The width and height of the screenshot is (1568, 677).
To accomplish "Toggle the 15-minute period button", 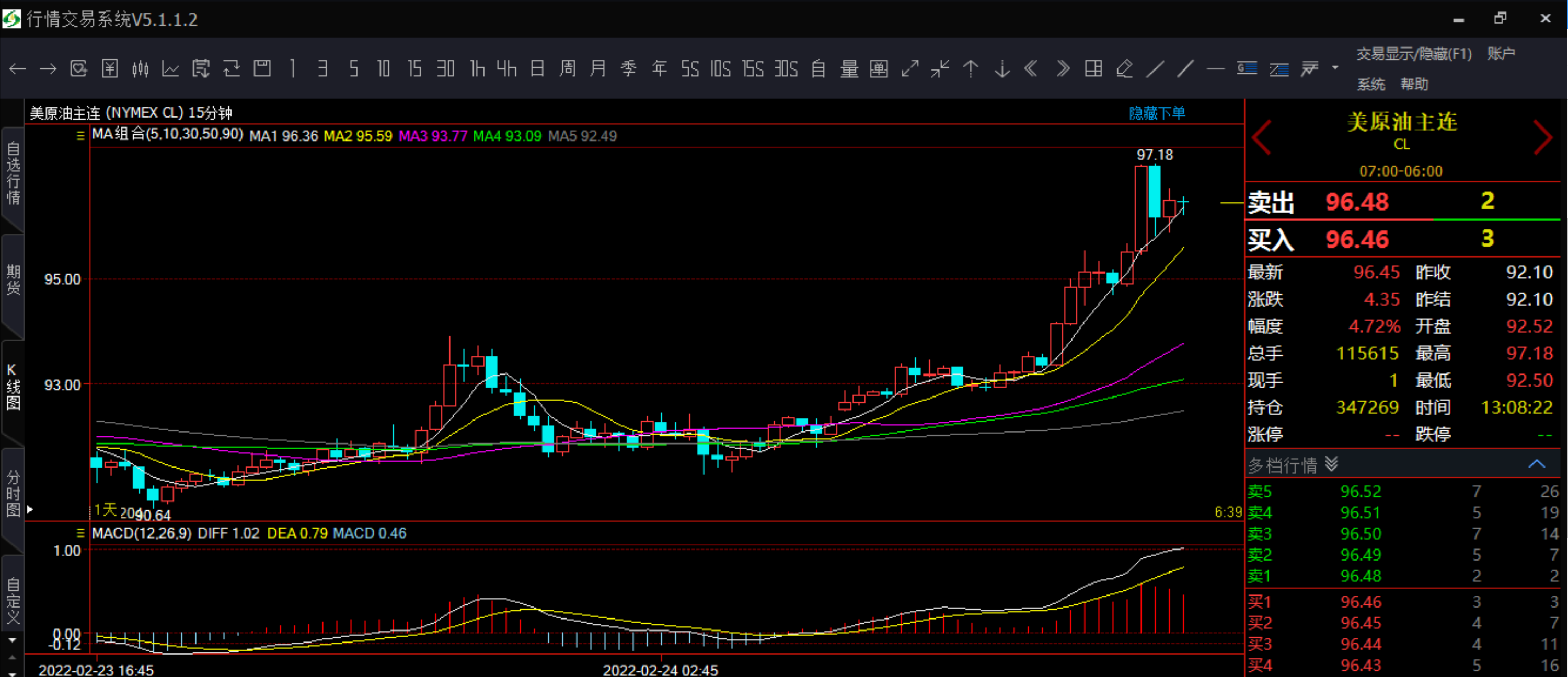I will click(x=414, y=69).
